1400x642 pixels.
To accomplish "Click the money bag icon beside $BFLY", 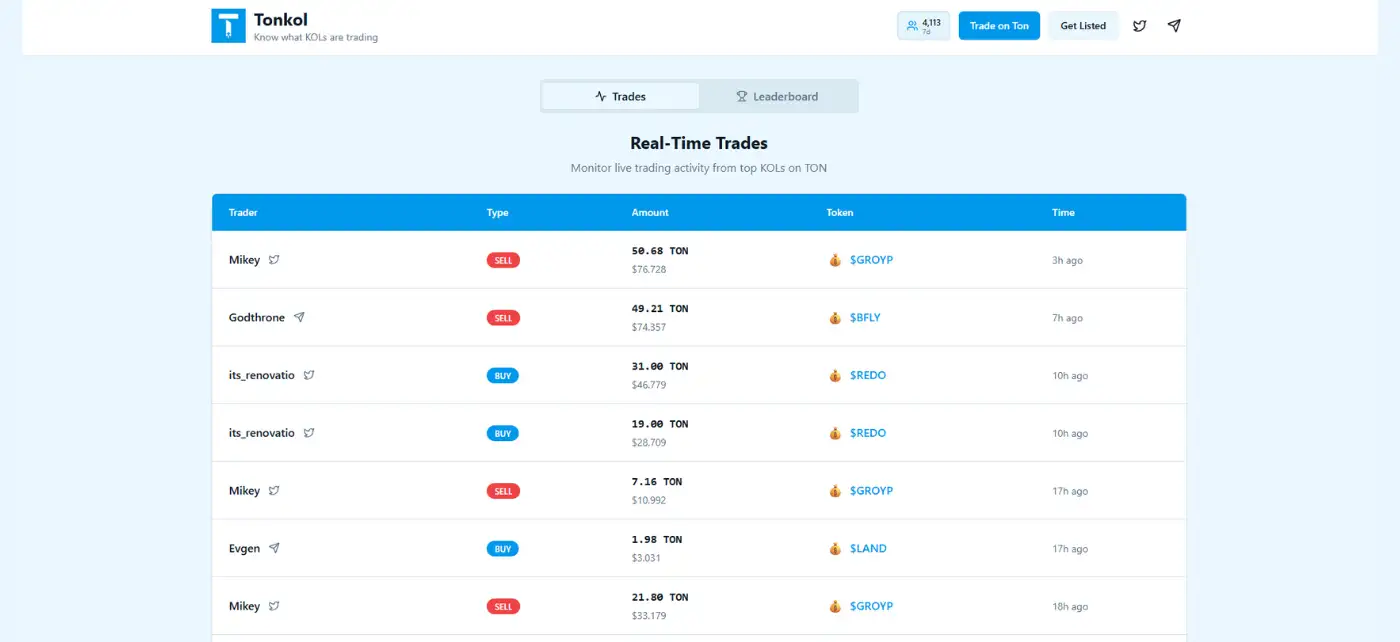I will click(835, 318).
